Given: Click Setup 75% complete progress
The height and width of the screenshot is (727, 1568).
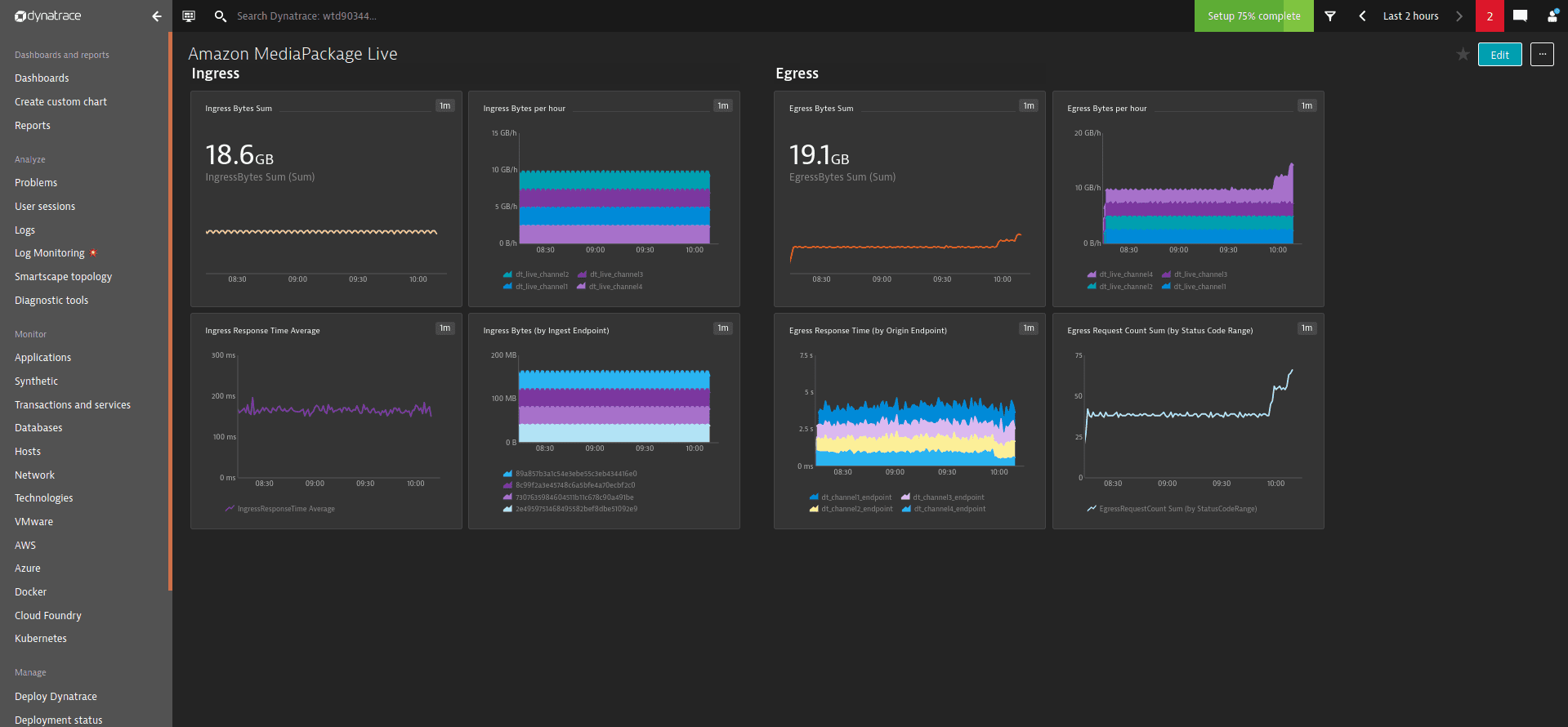Looking at the screenshot, I should coord(1253,16).
